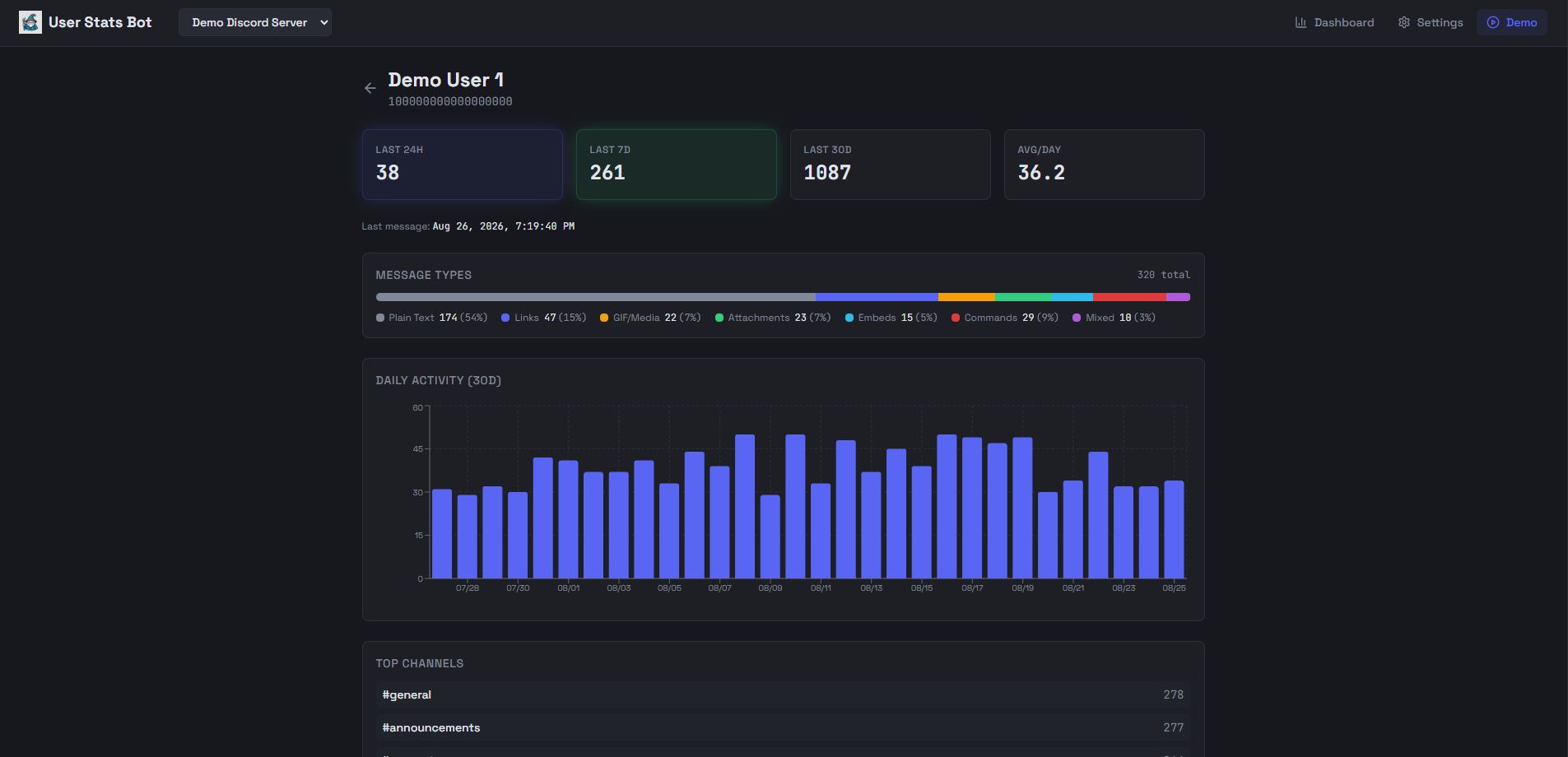The width and height of the screenshot is (1568, 757).
Task: Click the User Stats Bot logo icon
Action: point(30,22)
